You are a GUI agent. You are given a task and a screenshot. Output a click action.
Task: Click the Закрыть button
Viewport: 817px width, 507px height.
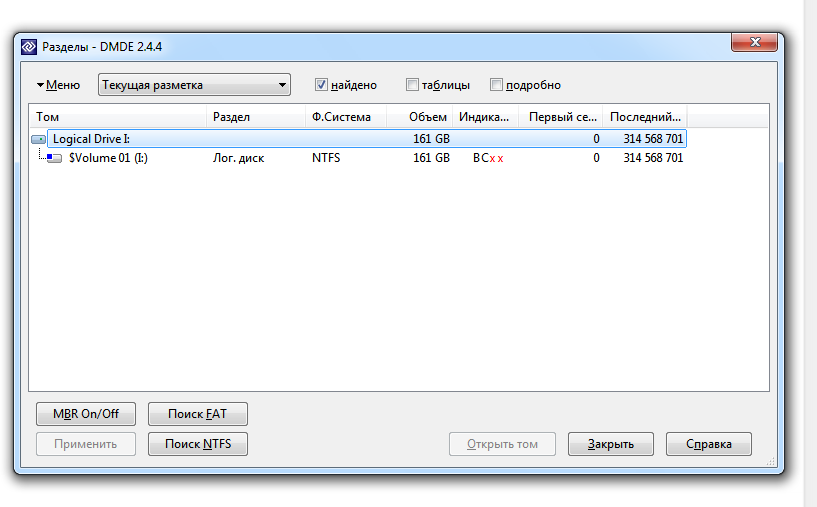(611, 444)
